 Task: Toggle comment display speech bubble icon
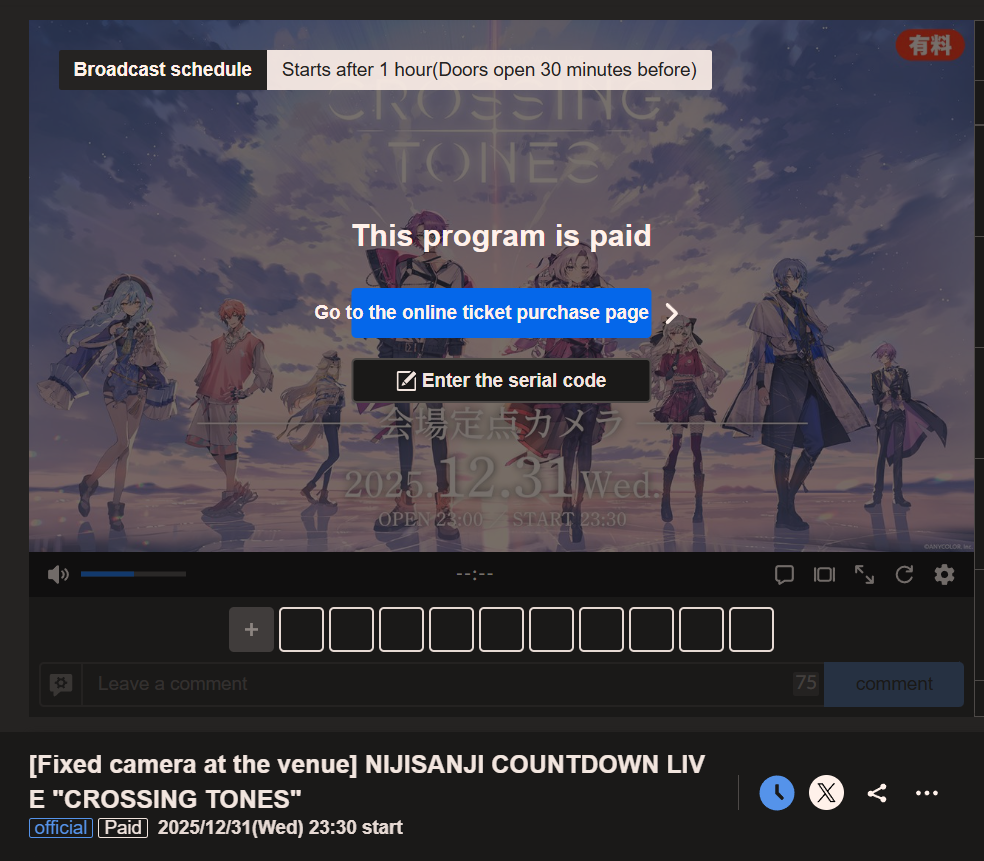tap(784, 574)
